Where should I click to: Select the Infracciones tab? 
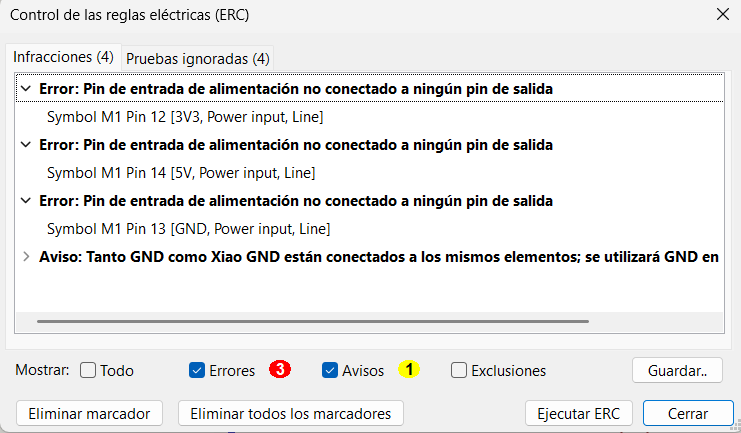[x=63, y=57]
